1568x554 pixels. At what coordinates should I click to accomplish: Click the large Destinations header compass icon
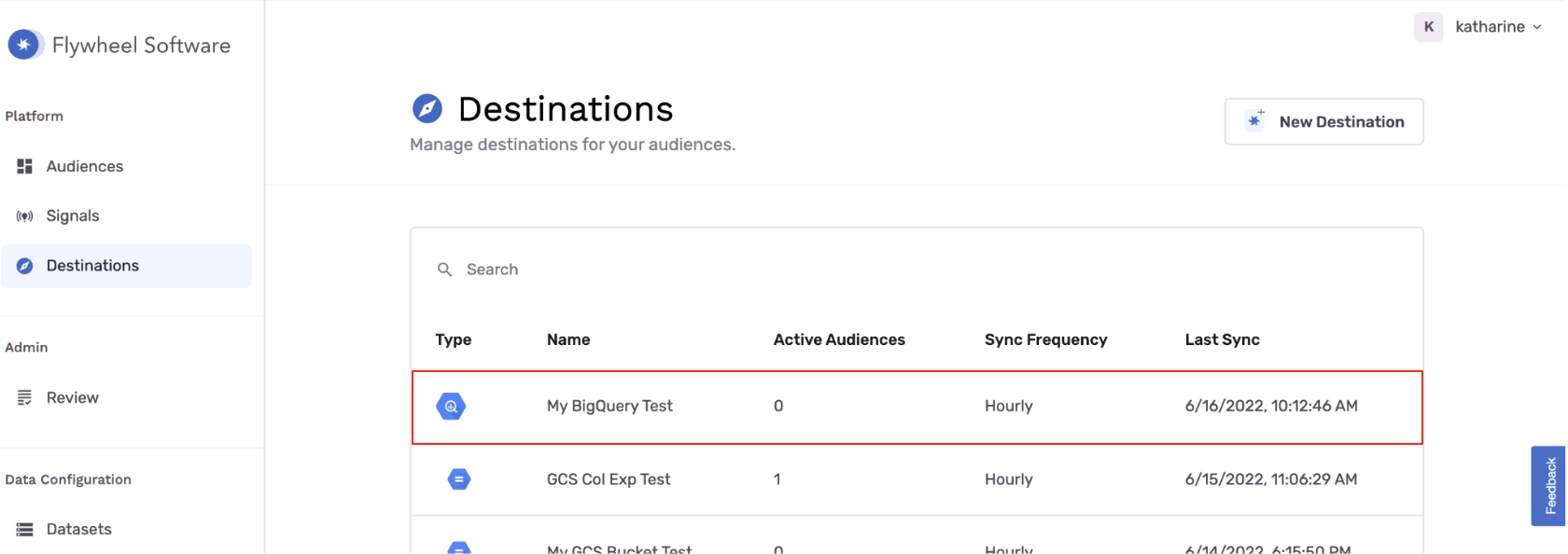[x=427, y=109]
